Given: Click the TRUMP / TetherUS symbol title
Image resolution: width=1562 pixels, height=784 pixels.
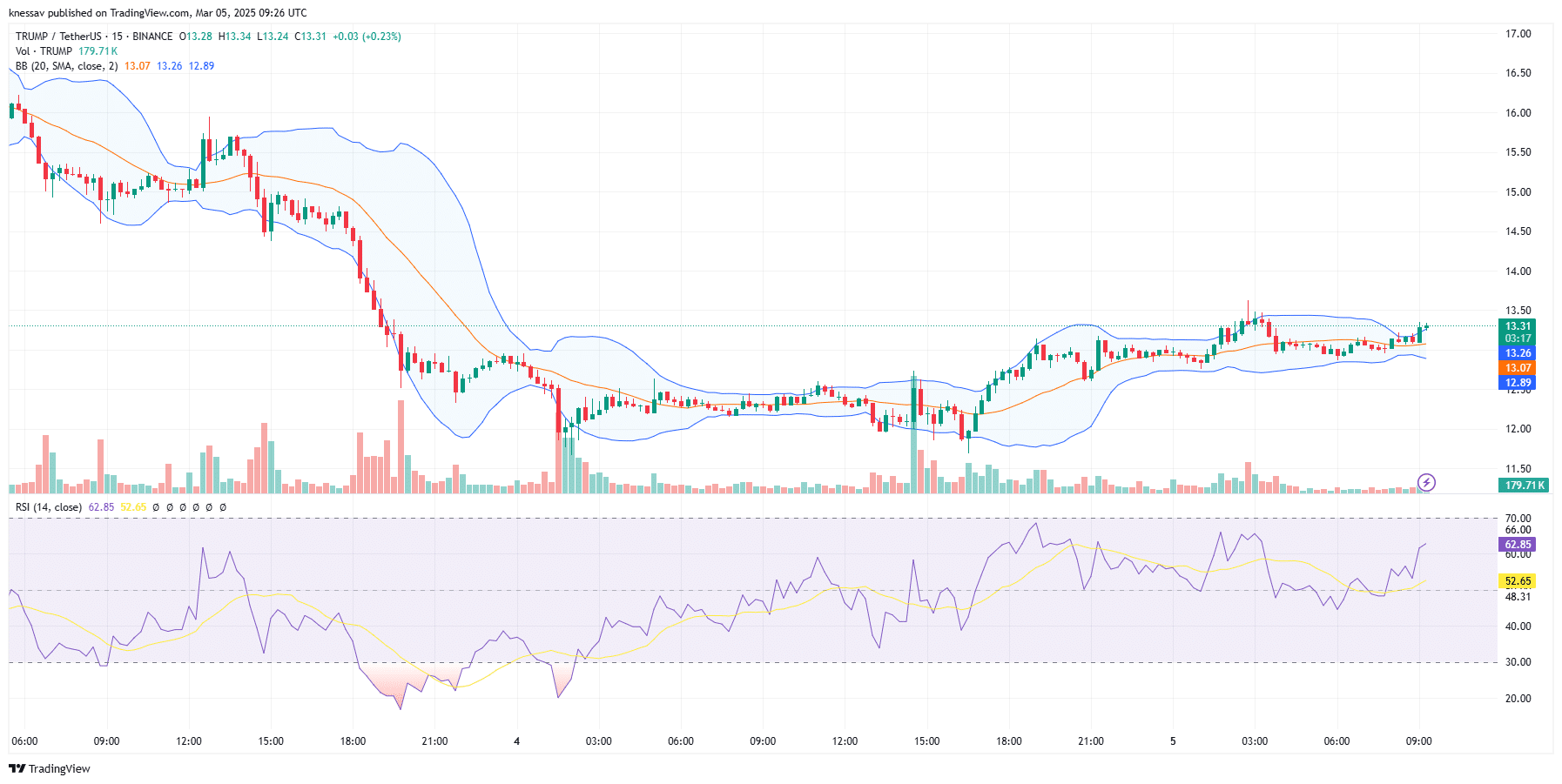Looking at the screenshot, I should 94,37.
